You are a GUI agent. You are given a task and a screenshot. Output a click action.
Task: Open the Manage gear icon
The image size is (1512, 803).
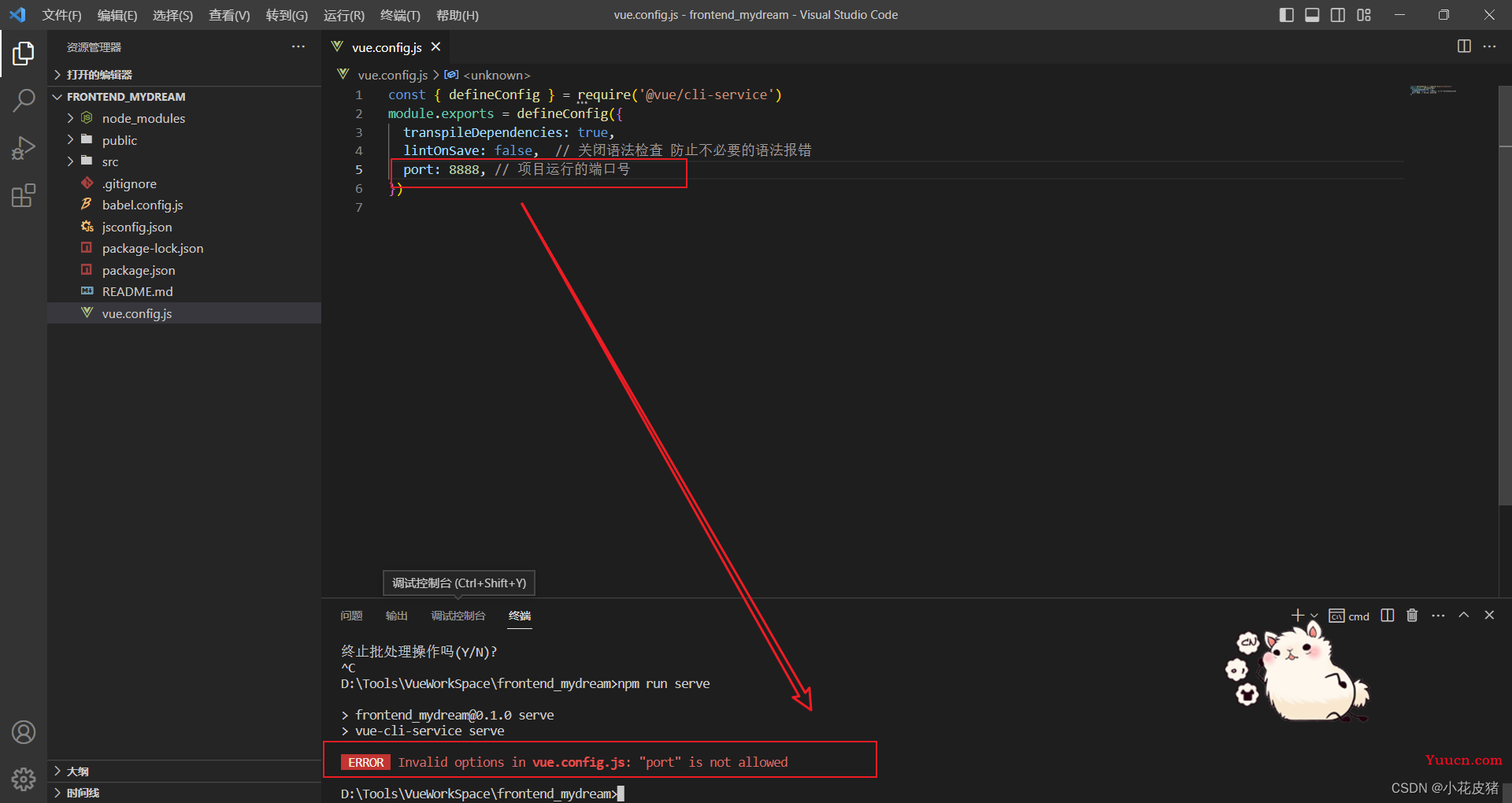click(x=24, y=779)
